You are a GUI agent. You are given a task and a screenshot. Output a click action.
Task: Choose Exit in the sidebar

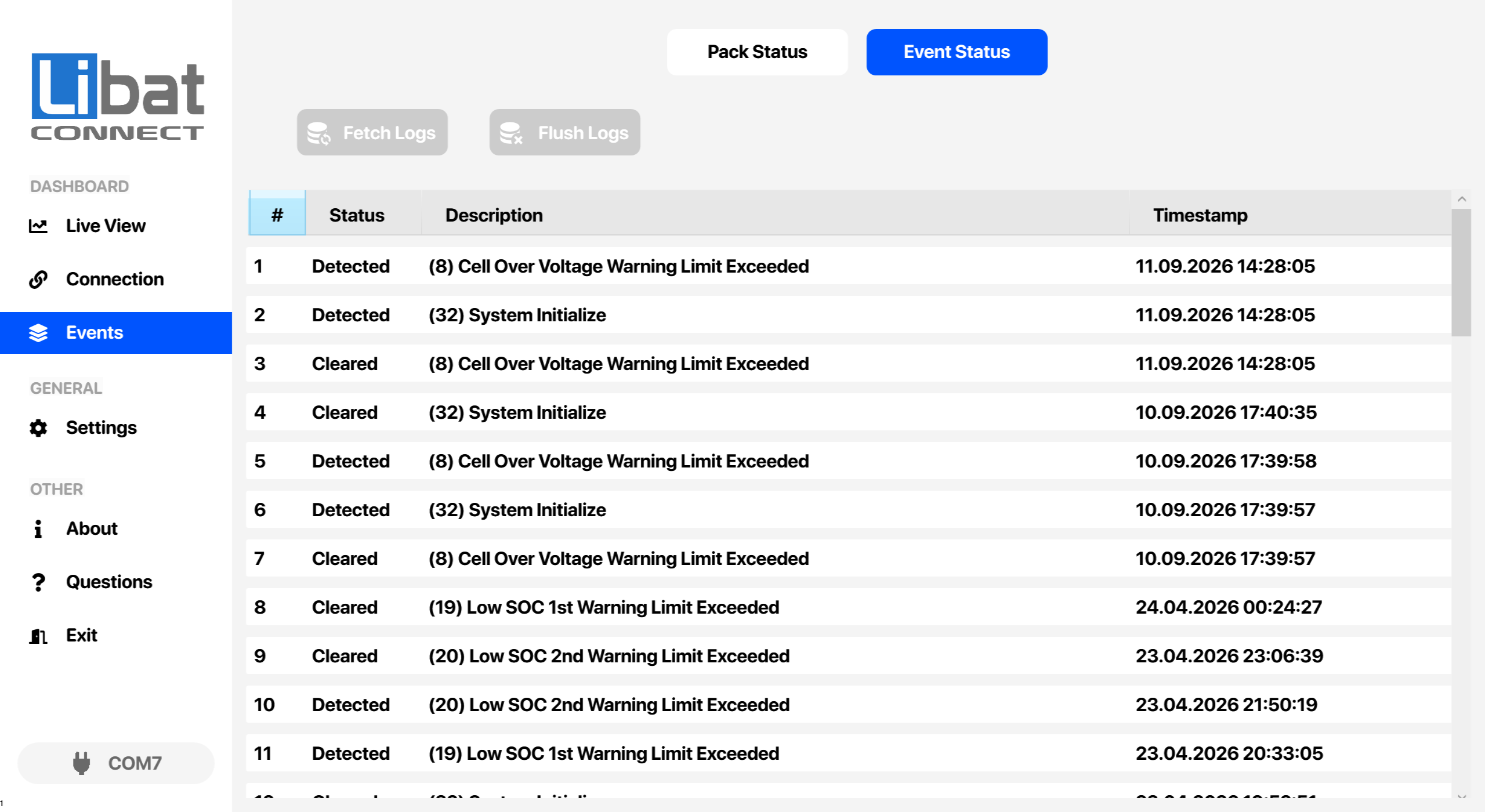116,635
